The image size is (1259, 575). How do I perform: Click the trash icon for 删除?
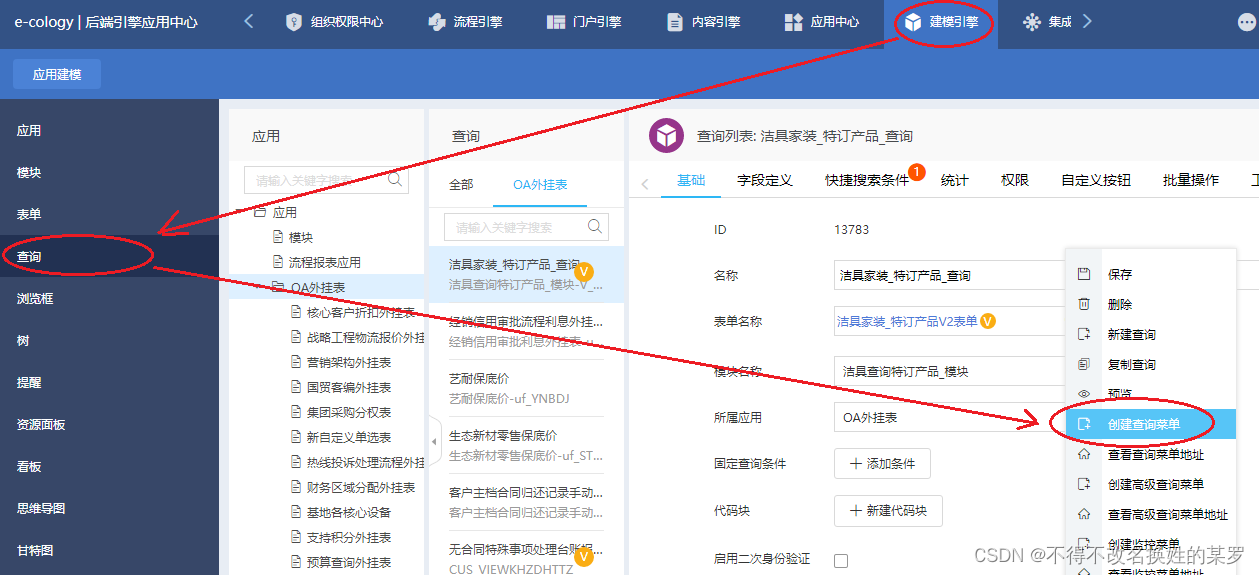click(x=1084, y=304)
